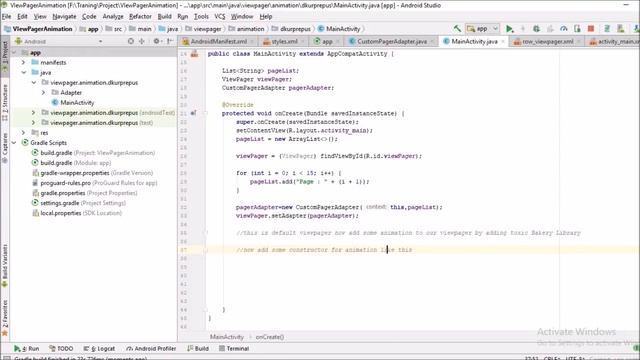Open the Project side tool window
The height and width of the screenshot is (360, 640).
point(5,56)
